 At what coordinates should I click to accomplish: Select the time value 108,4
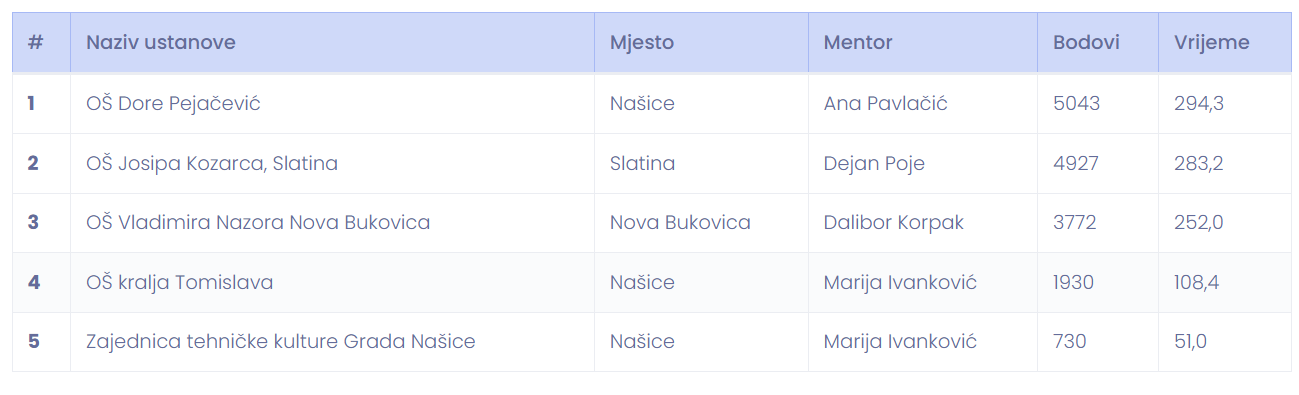click(x=1196, y=282)
